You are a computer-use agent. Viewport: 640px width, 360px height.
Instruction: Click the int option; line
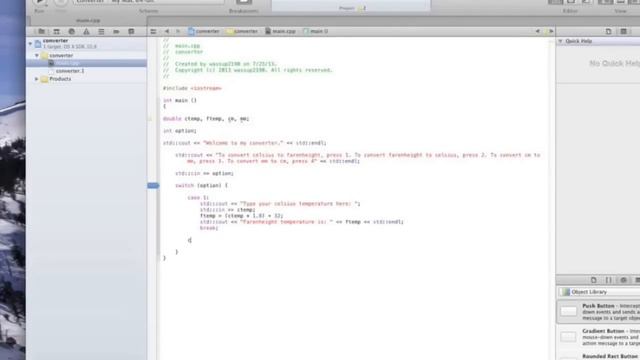tap(180, 131)
